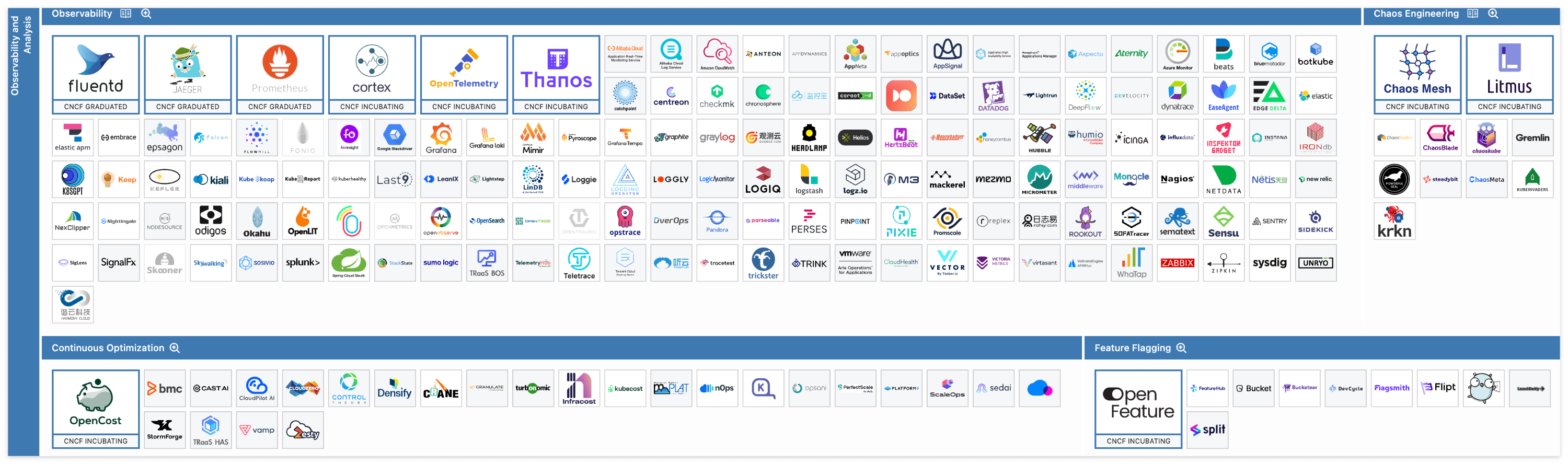1568x464 pixels.
Task: Open the AppSignal tile
Action: [x=948, y=54]
